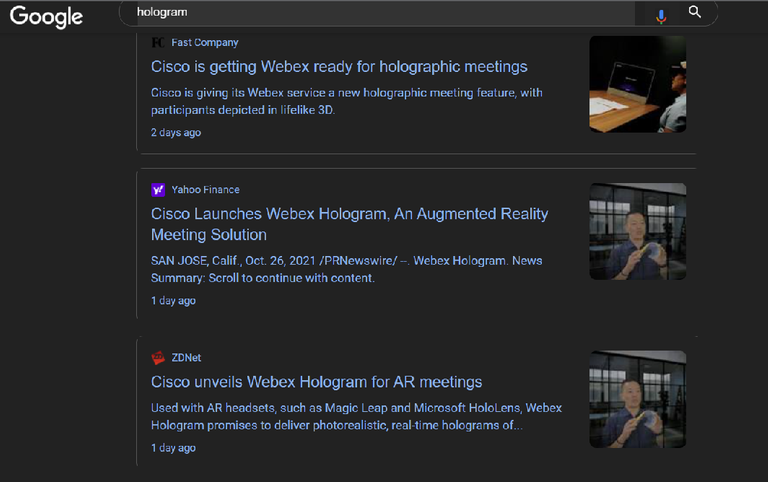768x482 pixels.
Task: Click the magnifying glass search button
Action: 695,12
